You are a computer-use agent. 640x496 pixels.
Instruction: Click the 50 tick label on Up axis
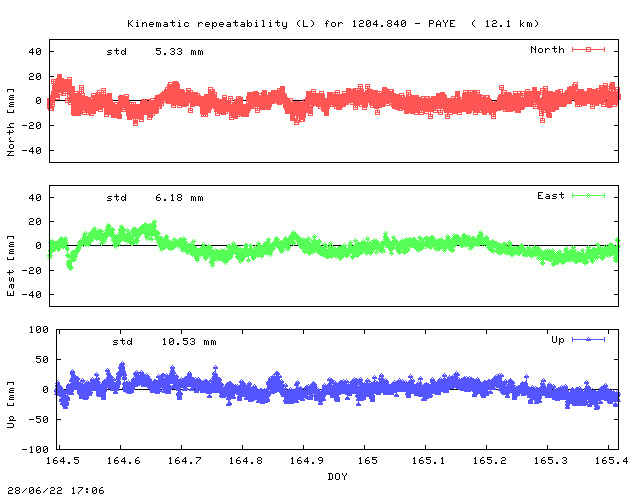(42, 360)
